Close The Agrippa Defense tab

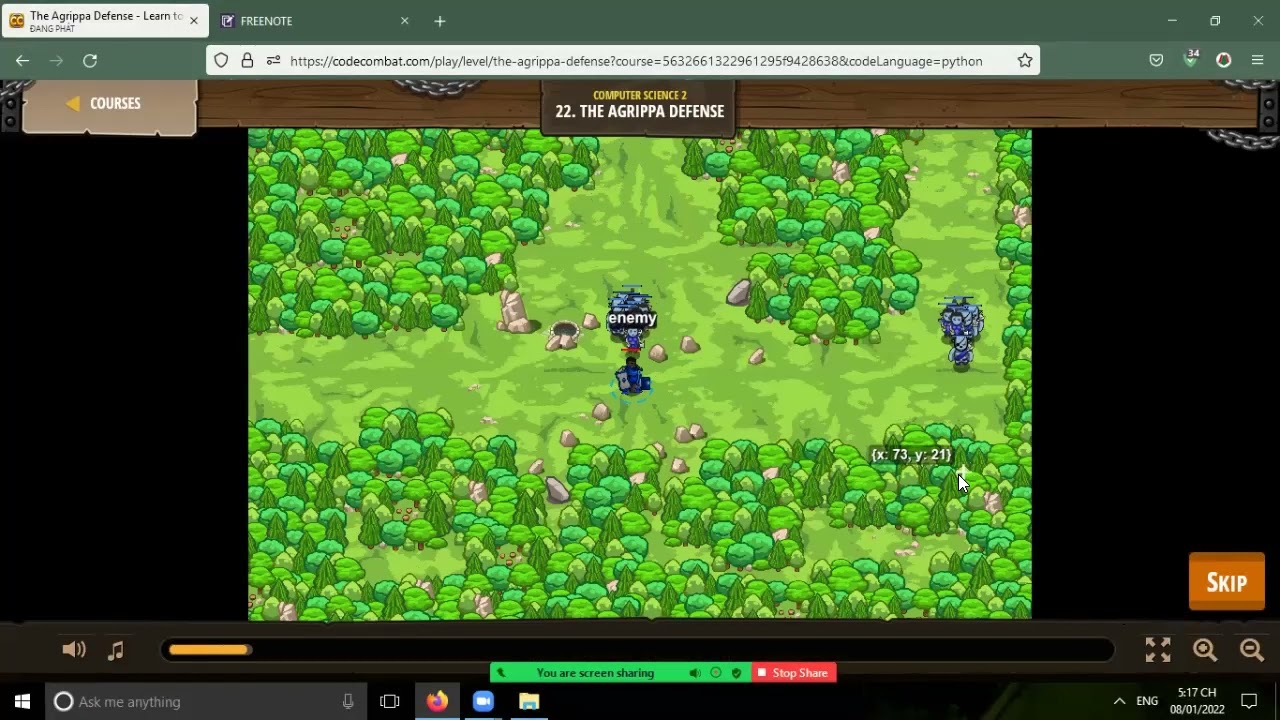pyautogui.click(x=194, y=21)
